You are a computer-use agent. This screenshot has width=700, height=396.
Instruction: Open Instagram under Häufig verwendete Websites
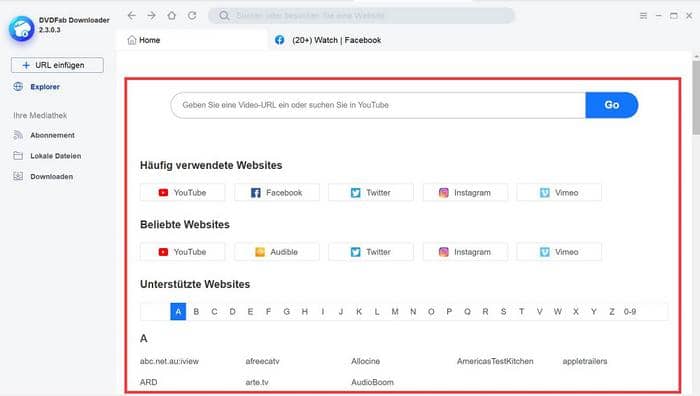pyautogui.click(x=465, y=192)
